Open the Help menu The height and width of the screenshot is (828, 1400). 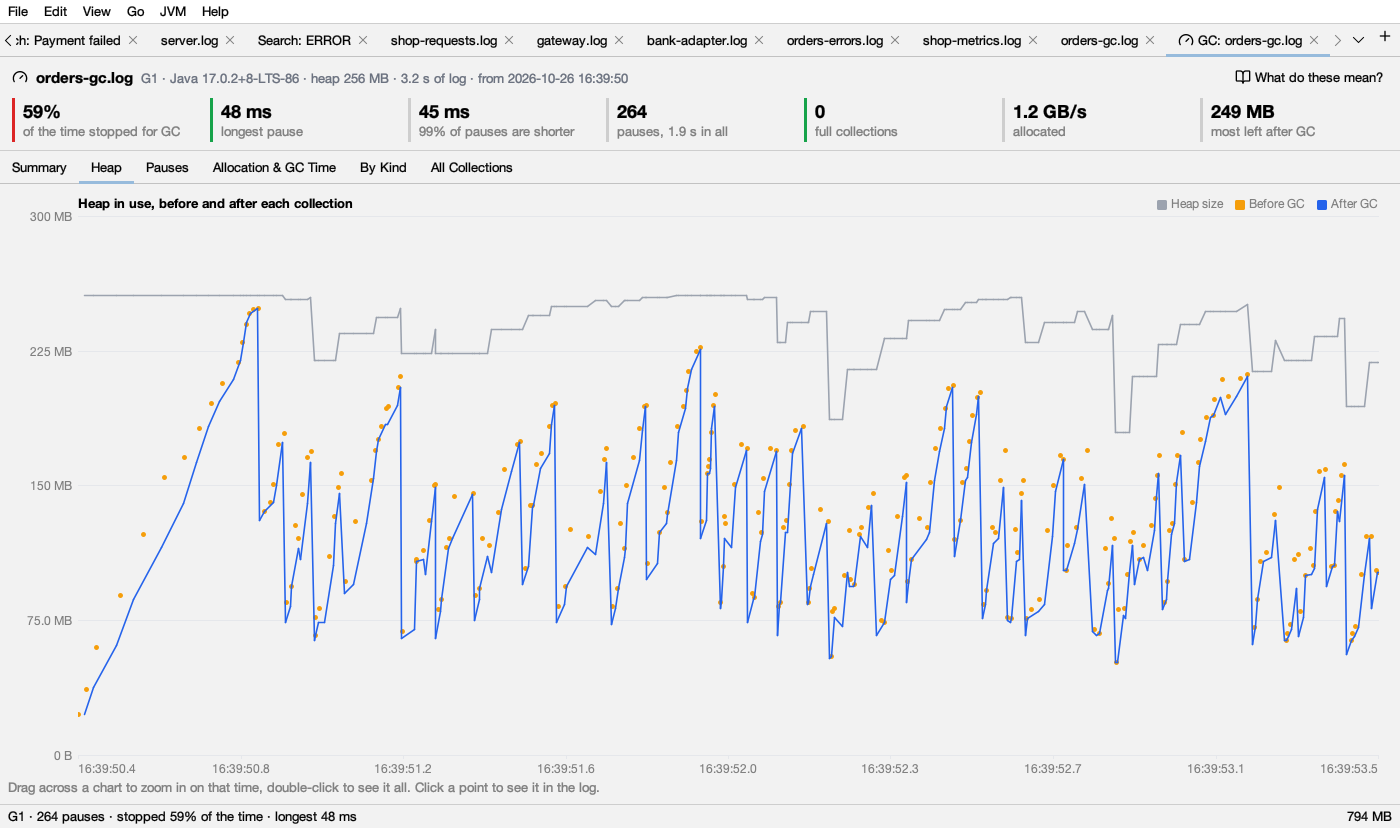click(215, 11)
